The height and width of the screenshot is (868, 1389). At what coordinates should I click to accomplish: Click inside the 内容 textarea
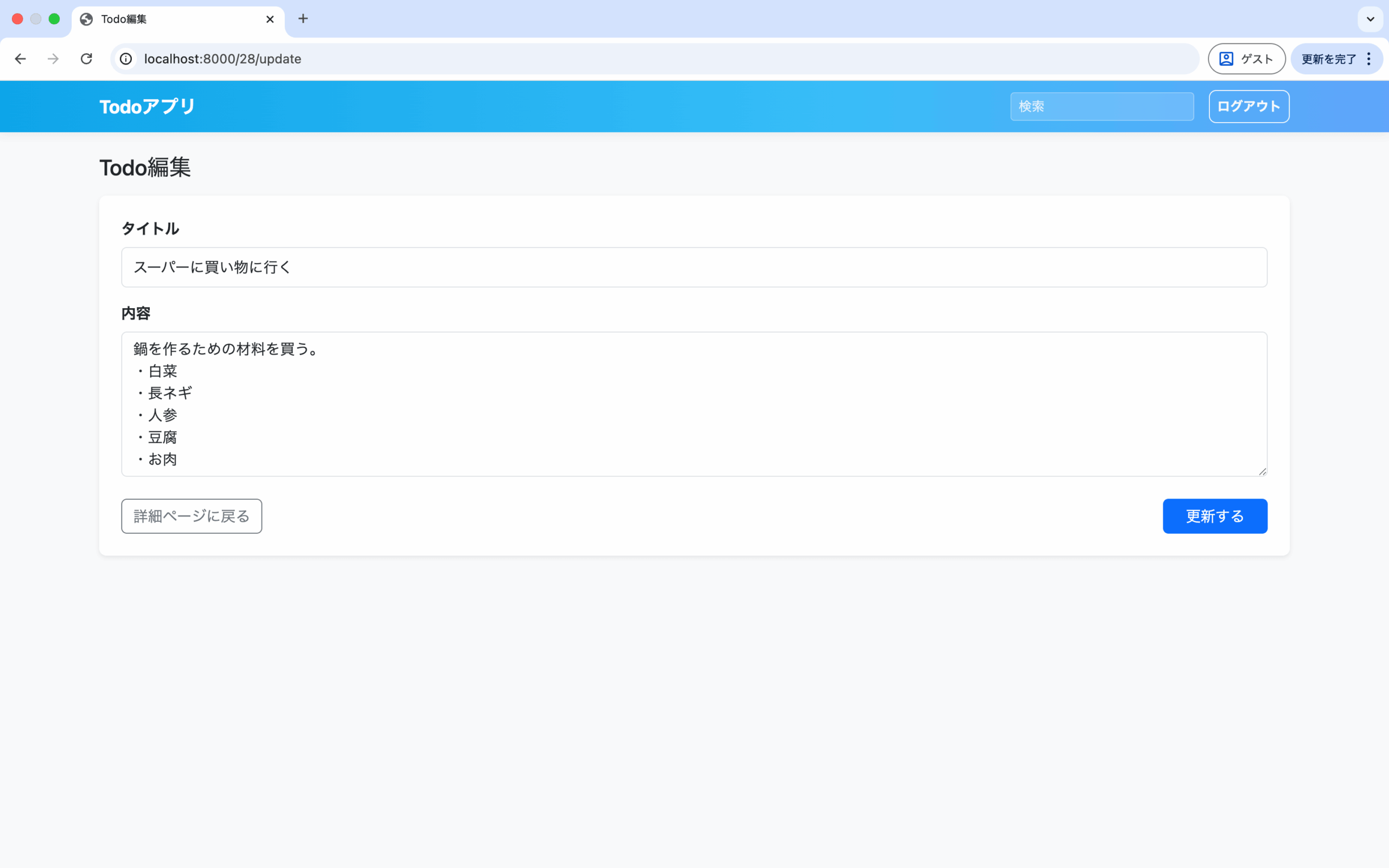tap(693, 404)
